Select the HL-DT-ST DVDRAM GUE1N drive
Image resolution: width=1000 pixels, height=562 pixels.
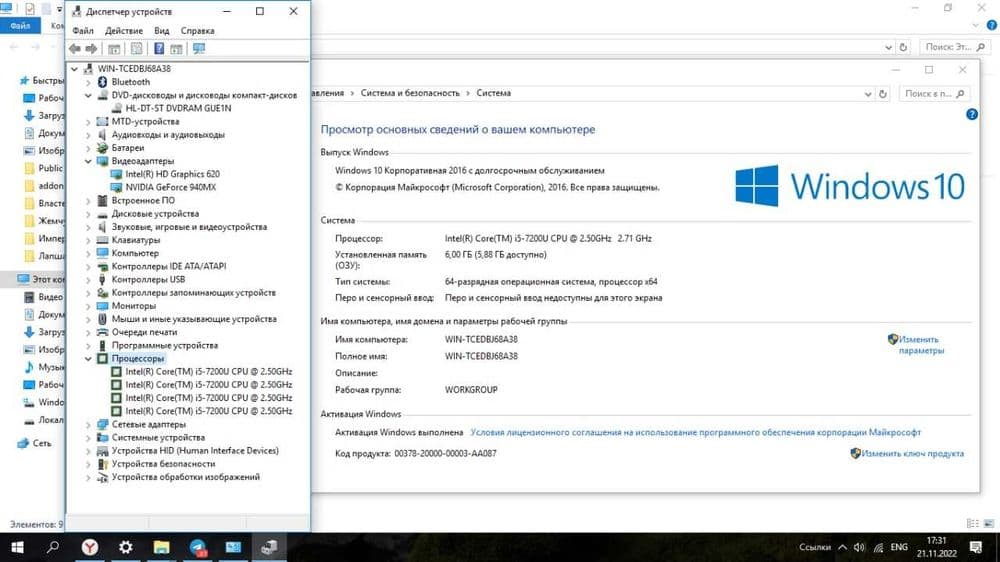(178, 108)
